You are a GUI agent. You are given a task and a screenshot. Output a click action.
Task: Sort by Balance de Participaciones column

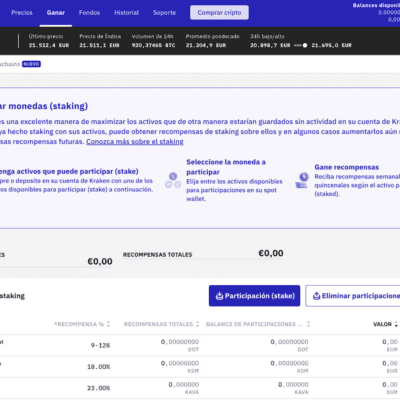308,324
